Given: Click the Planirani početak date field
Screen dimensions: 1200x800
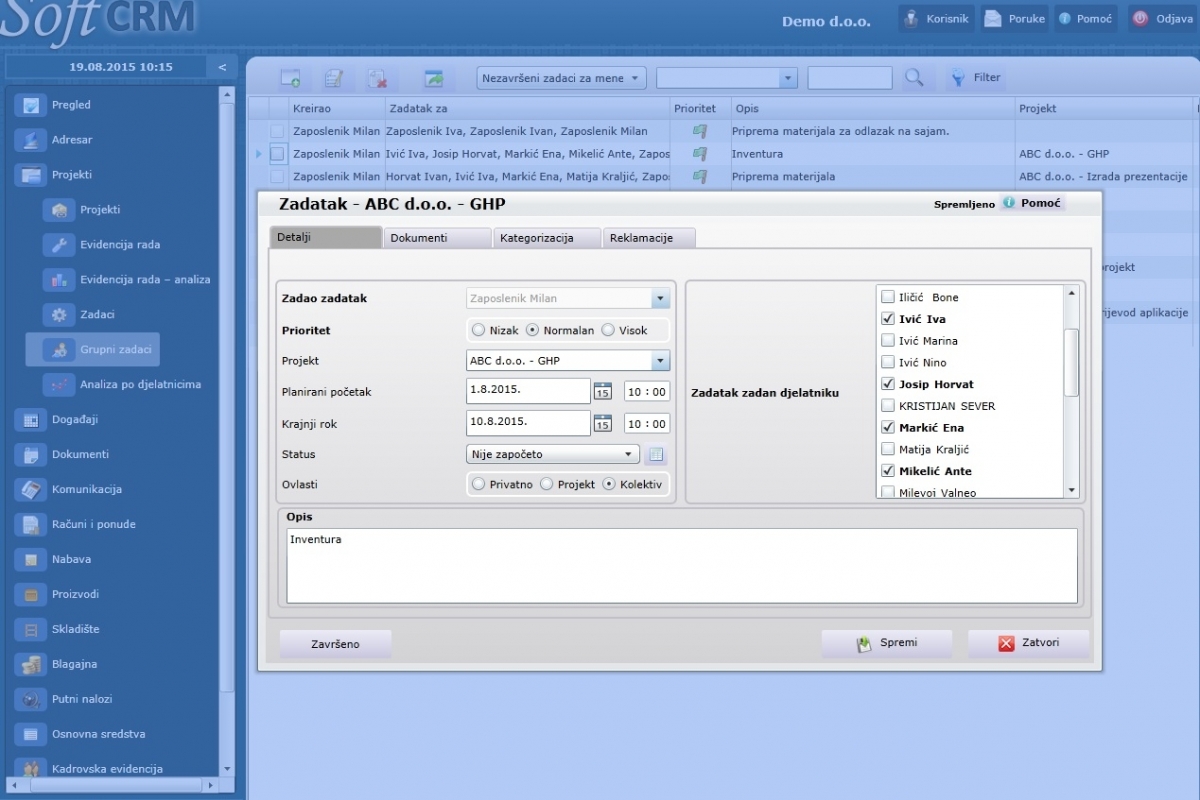Looking at the screenshot, I should 528,391.
